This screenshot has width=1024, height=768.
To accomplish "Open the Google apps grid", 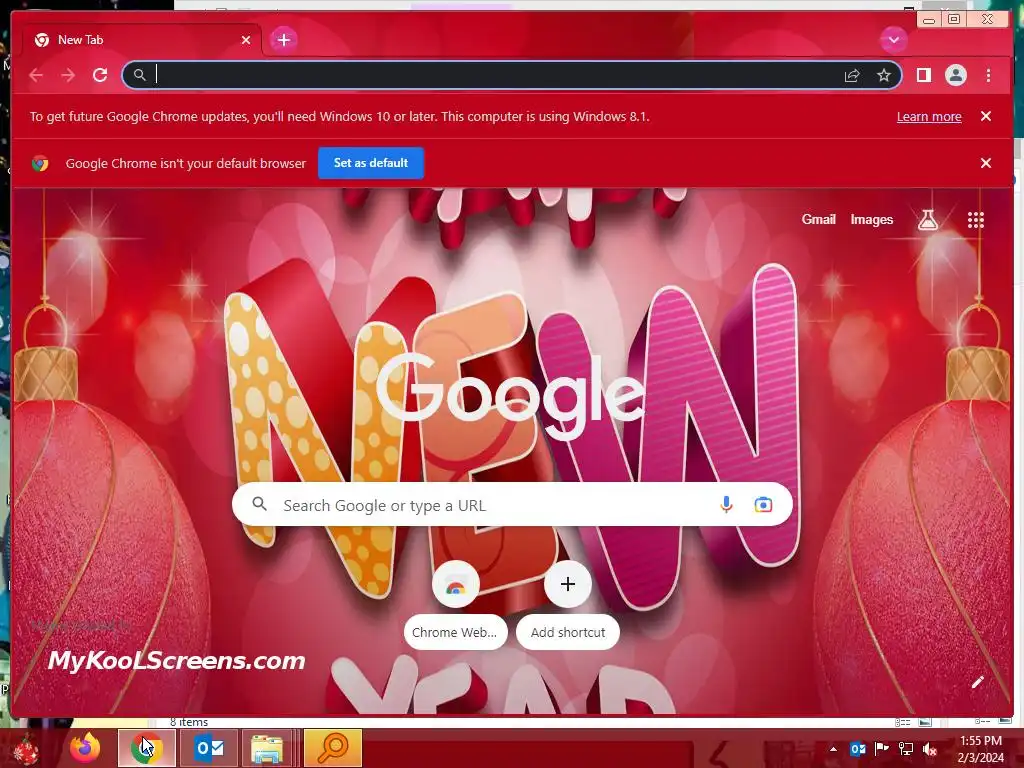I will pos(975,220).
